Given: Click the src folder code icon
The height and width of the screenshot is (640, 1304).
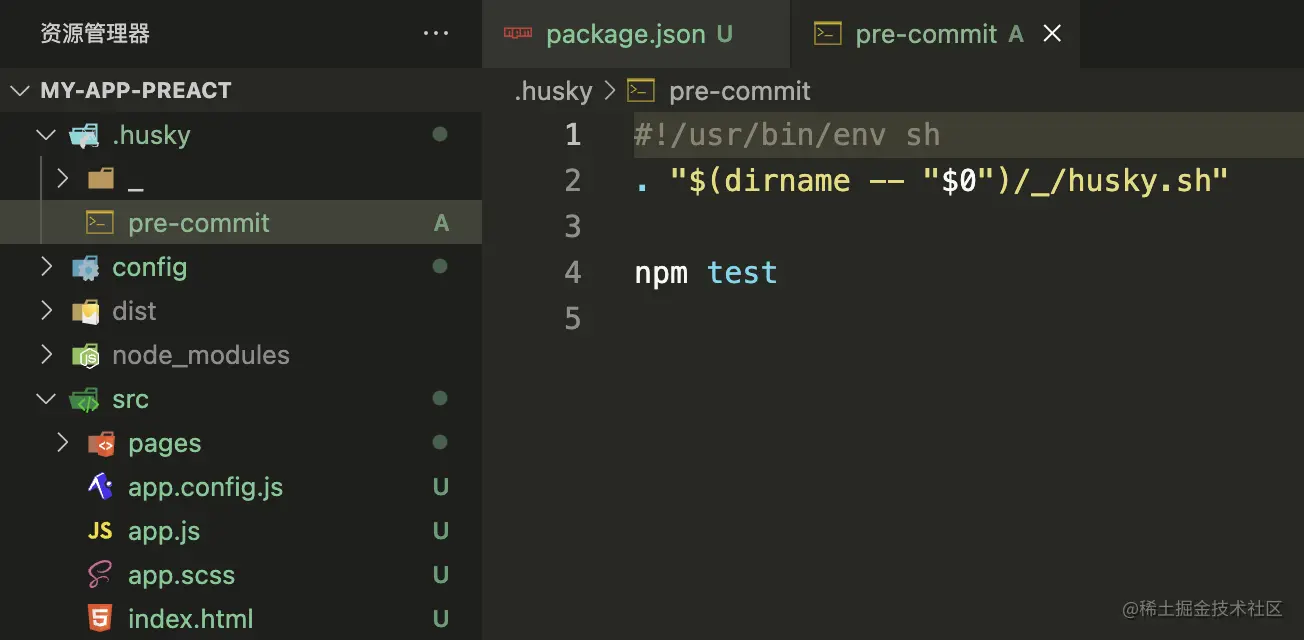Looking at the screenshot, I should [x=85, y=399].
